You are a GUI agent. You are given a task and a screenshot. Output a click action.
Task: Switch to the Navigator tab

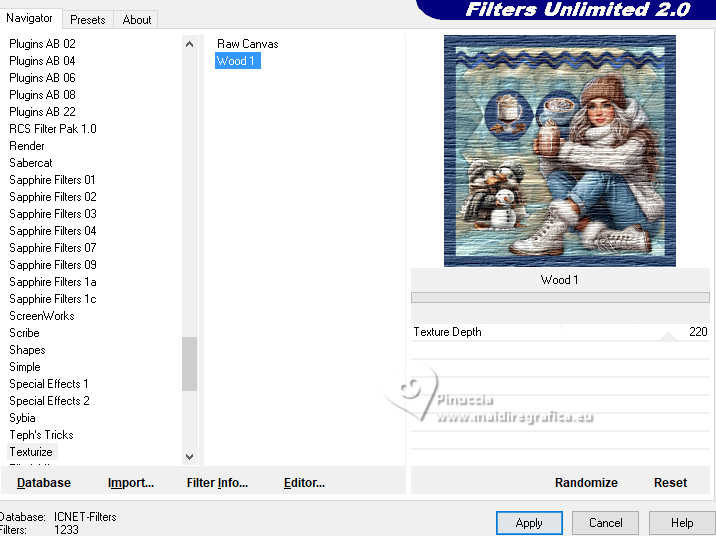(29, 18)
